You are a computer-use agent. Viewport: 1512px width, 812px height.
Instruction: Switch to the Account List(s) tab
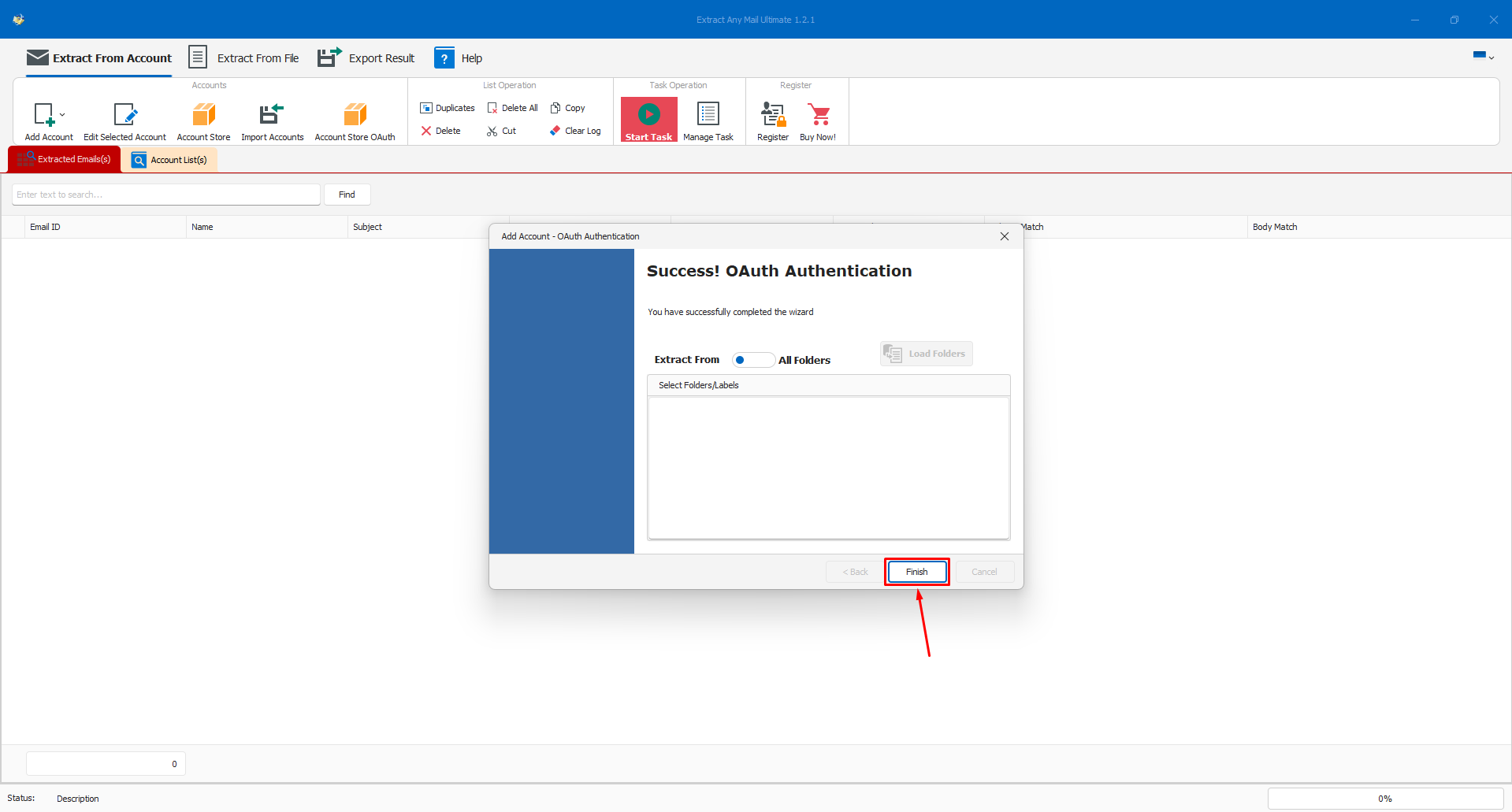click(x=169, y=159)
